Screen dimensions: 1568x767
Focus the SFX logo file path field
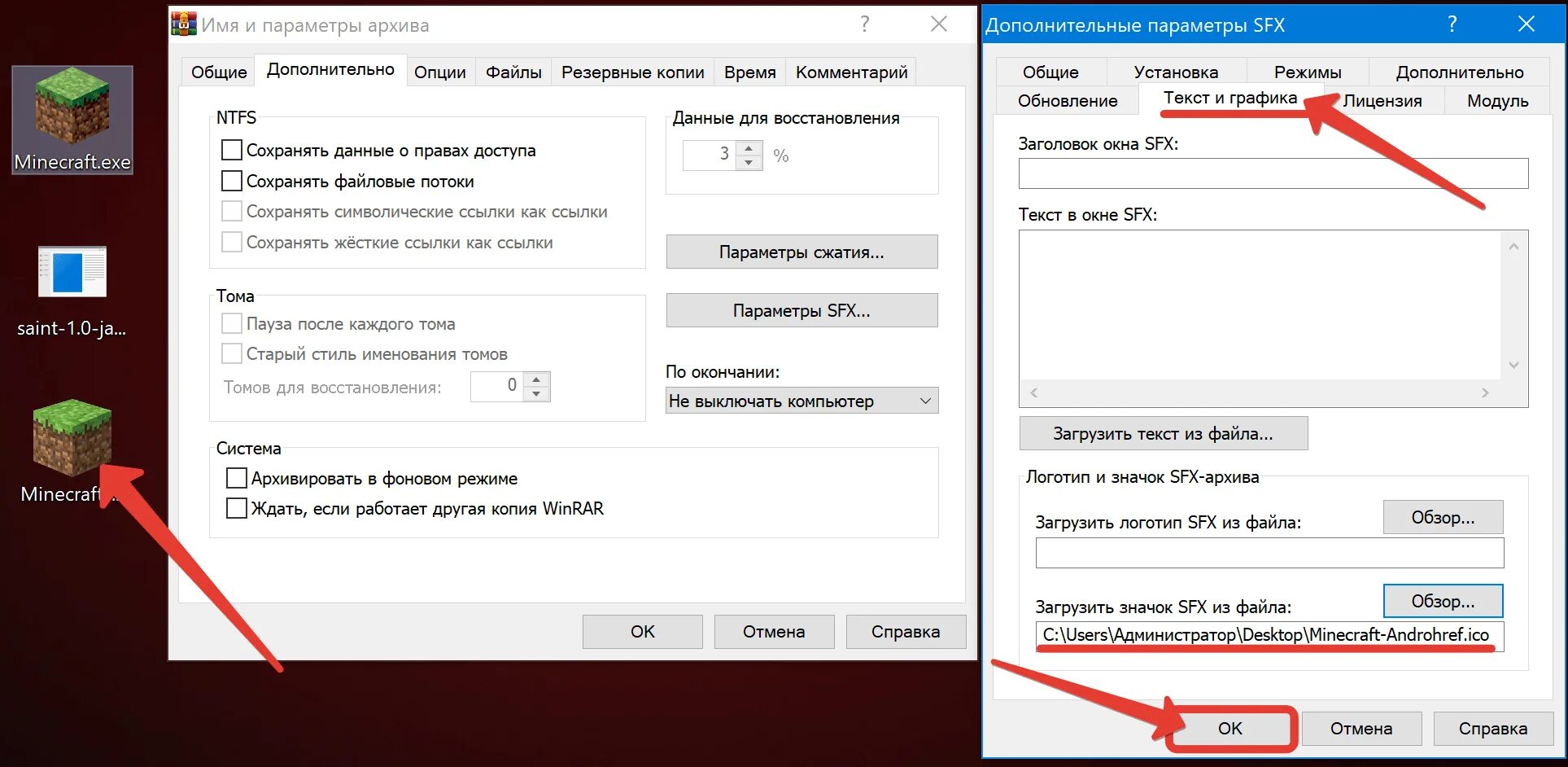pos(1269,553)
